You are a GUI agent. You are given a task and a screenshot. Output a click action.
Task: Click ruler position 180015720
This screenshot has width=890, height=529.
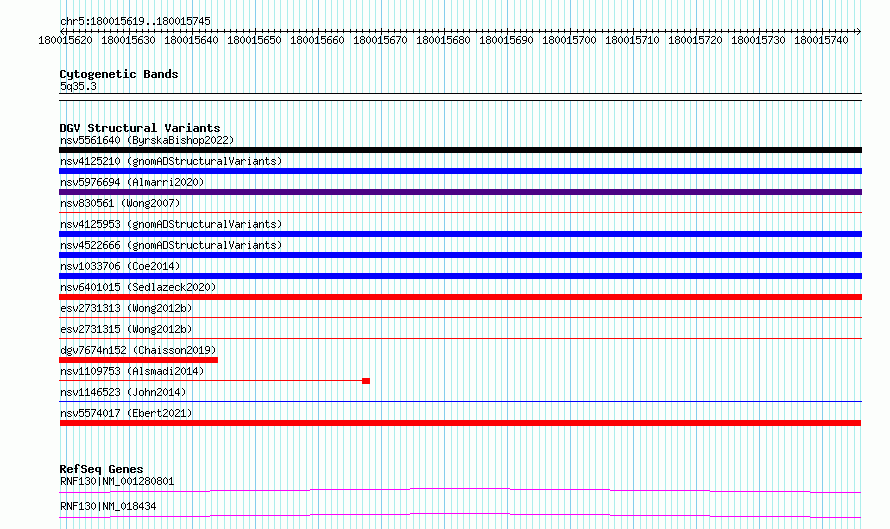[x=695, y=40]
